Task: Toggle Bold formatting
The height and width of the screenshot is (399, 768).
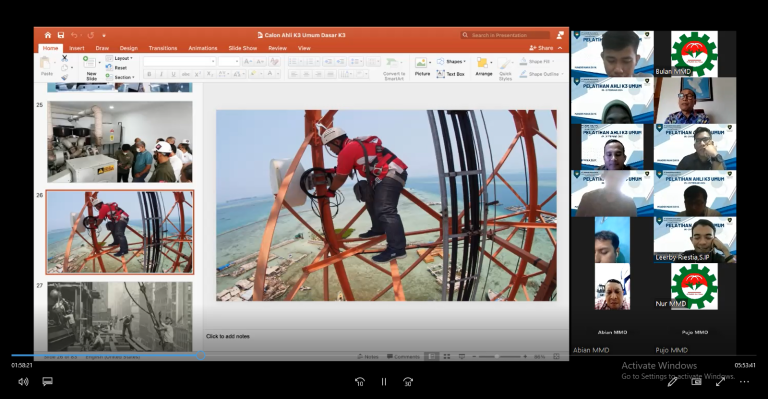Action: click(x=149, y=74)
